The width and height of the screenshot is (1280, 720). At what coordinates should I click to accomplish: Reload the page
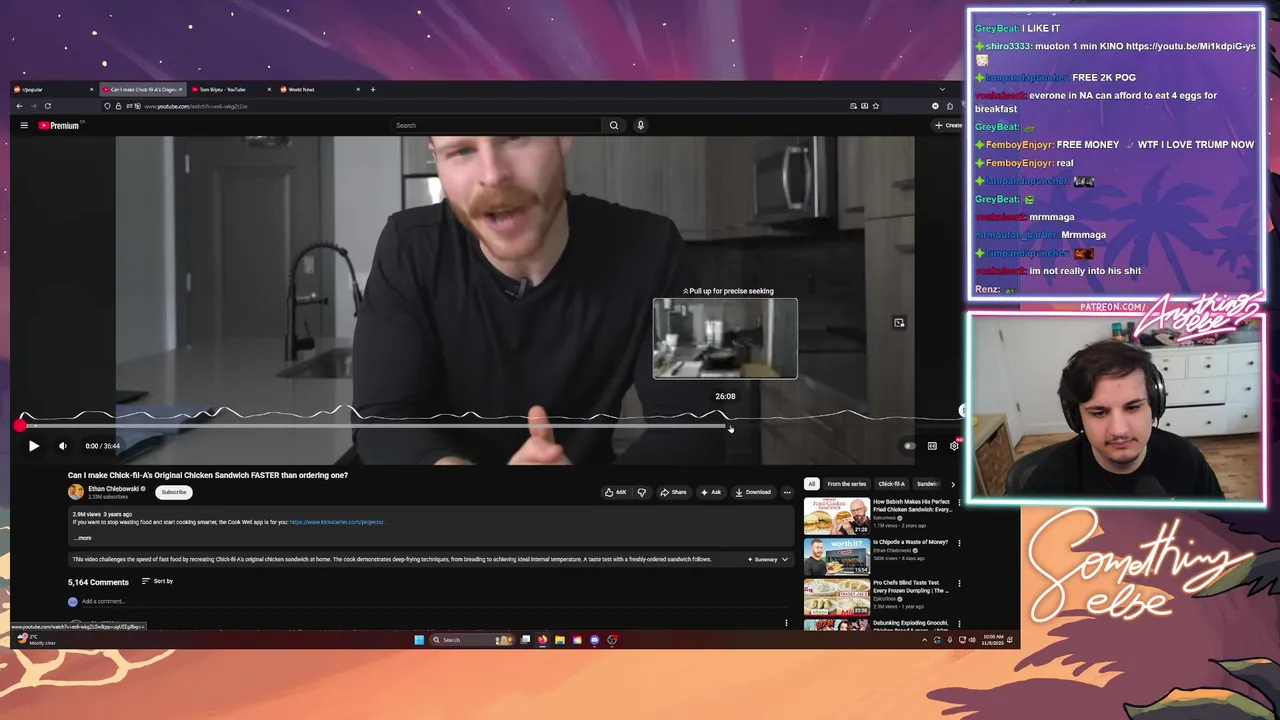point(47,106)
